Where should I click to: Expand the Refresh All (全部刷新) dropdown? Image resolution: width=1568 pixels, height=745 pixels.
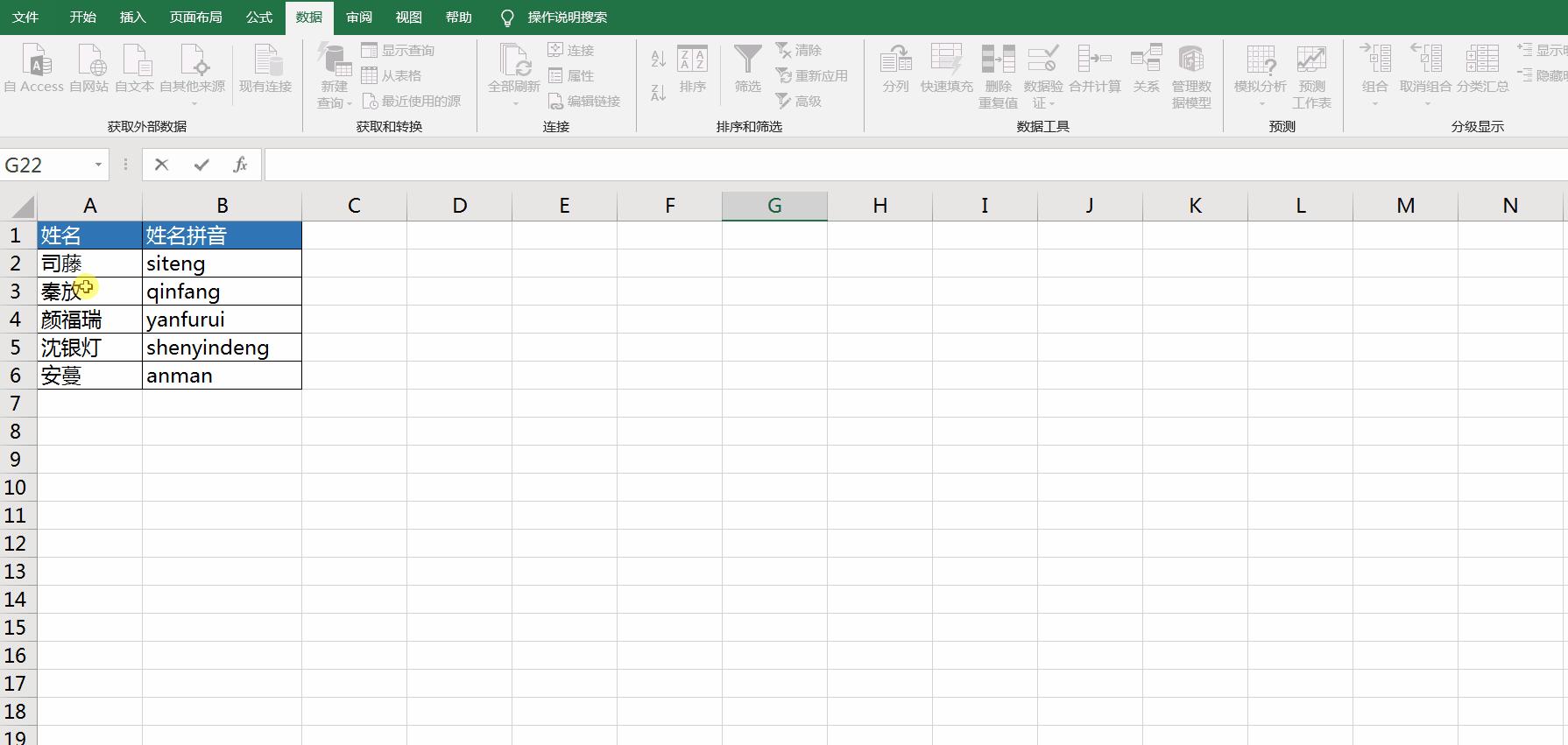point(514,103)
